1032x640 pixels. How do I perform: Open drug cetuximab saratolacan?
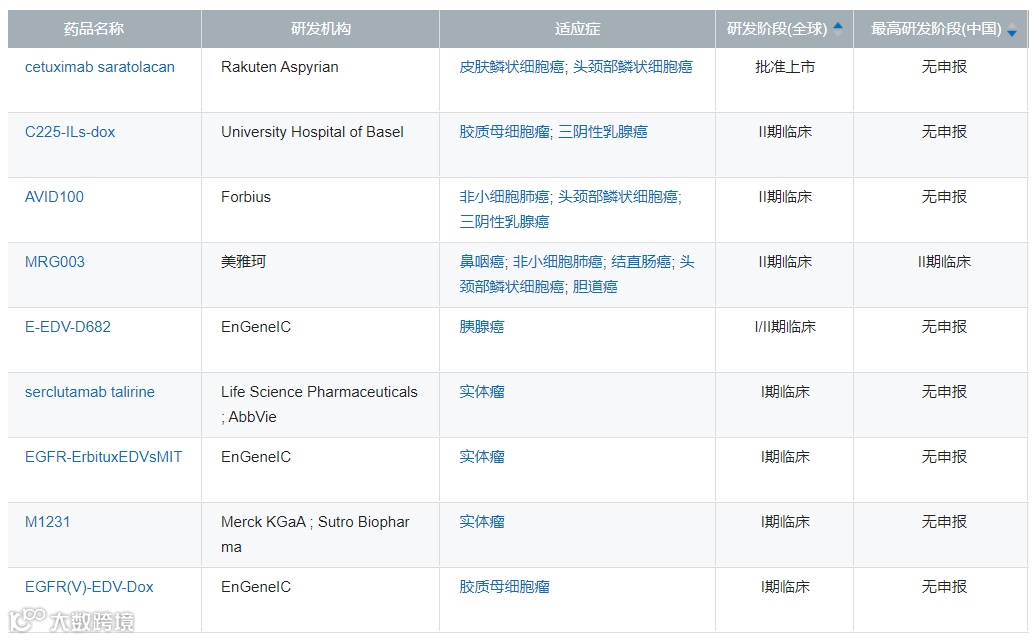point(100,67)
